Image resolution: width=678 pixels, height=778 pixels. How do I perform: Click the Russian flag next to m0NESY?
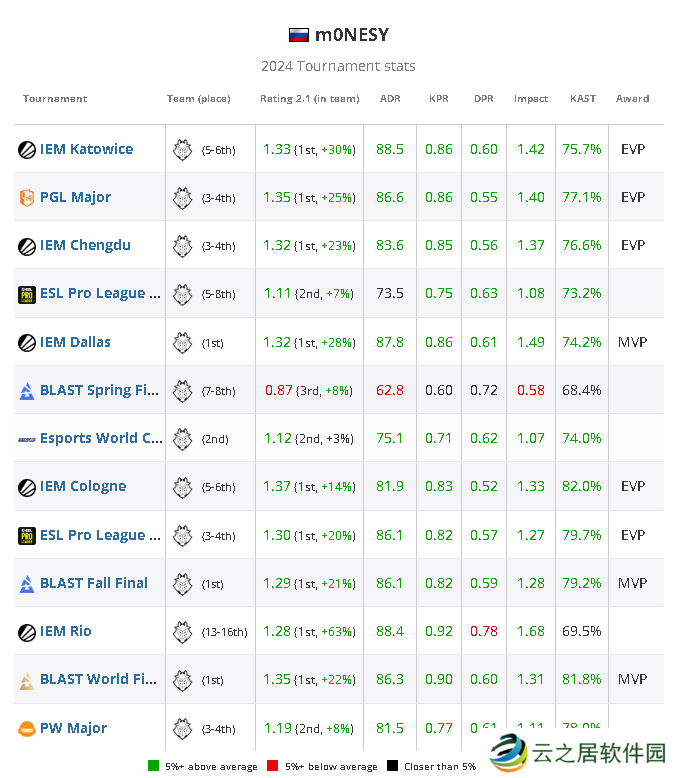pos(298,35)
